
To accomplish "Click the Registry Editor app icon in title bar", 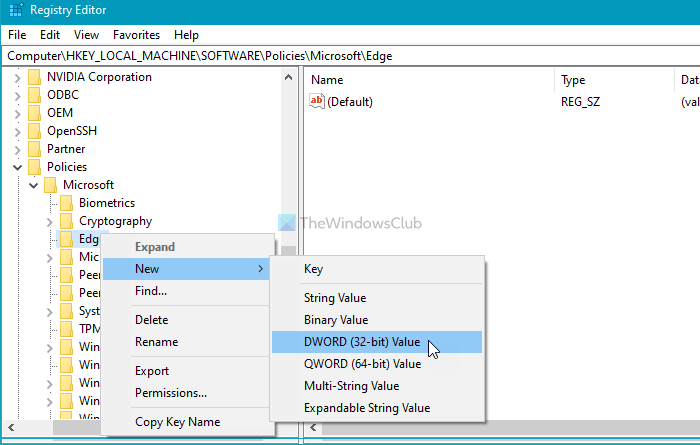I will (x=16, y=10).
